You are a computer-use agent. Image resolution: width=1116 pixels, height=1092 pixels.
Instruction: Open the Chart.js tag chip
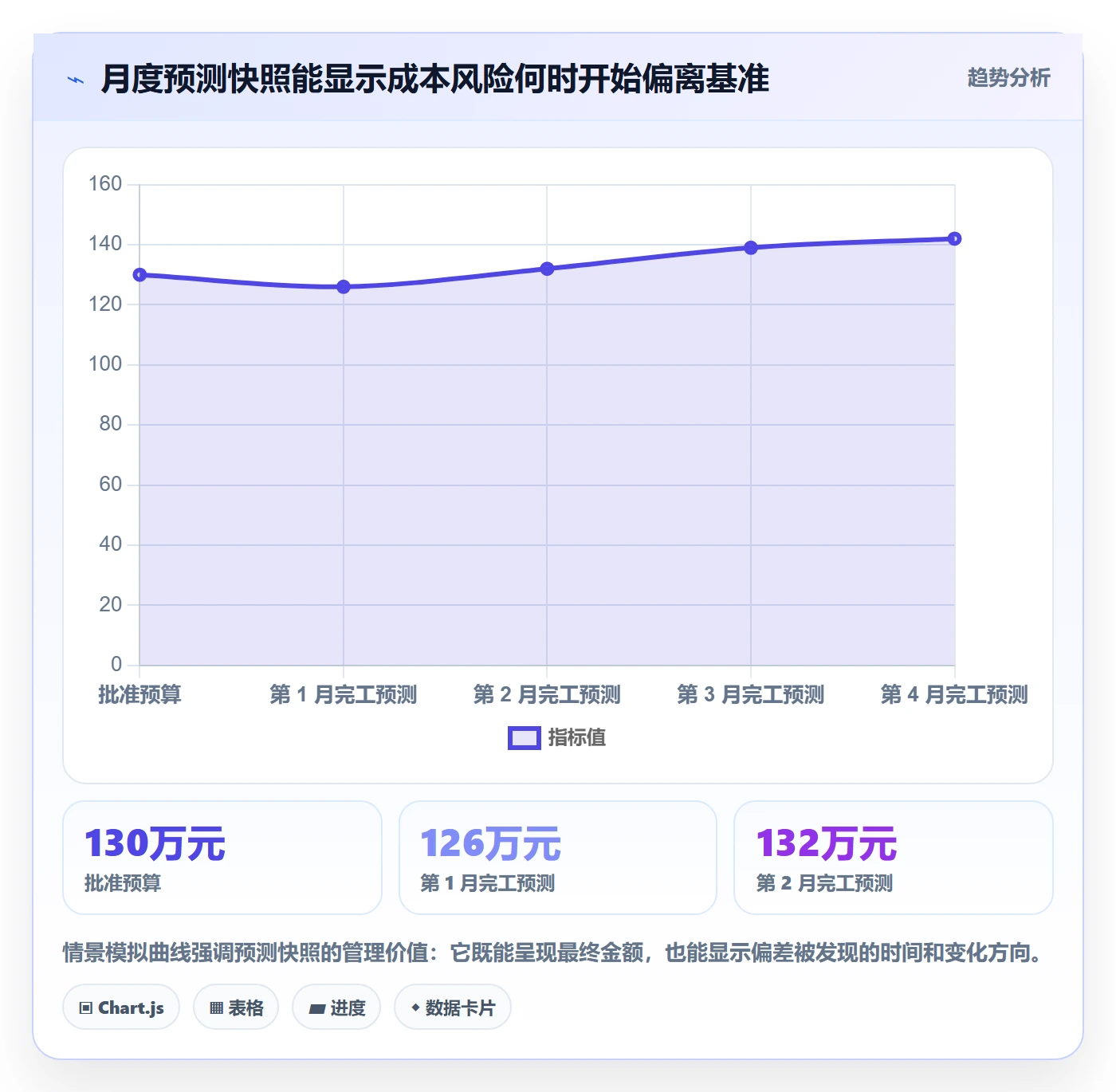[x=121, y=1008]
